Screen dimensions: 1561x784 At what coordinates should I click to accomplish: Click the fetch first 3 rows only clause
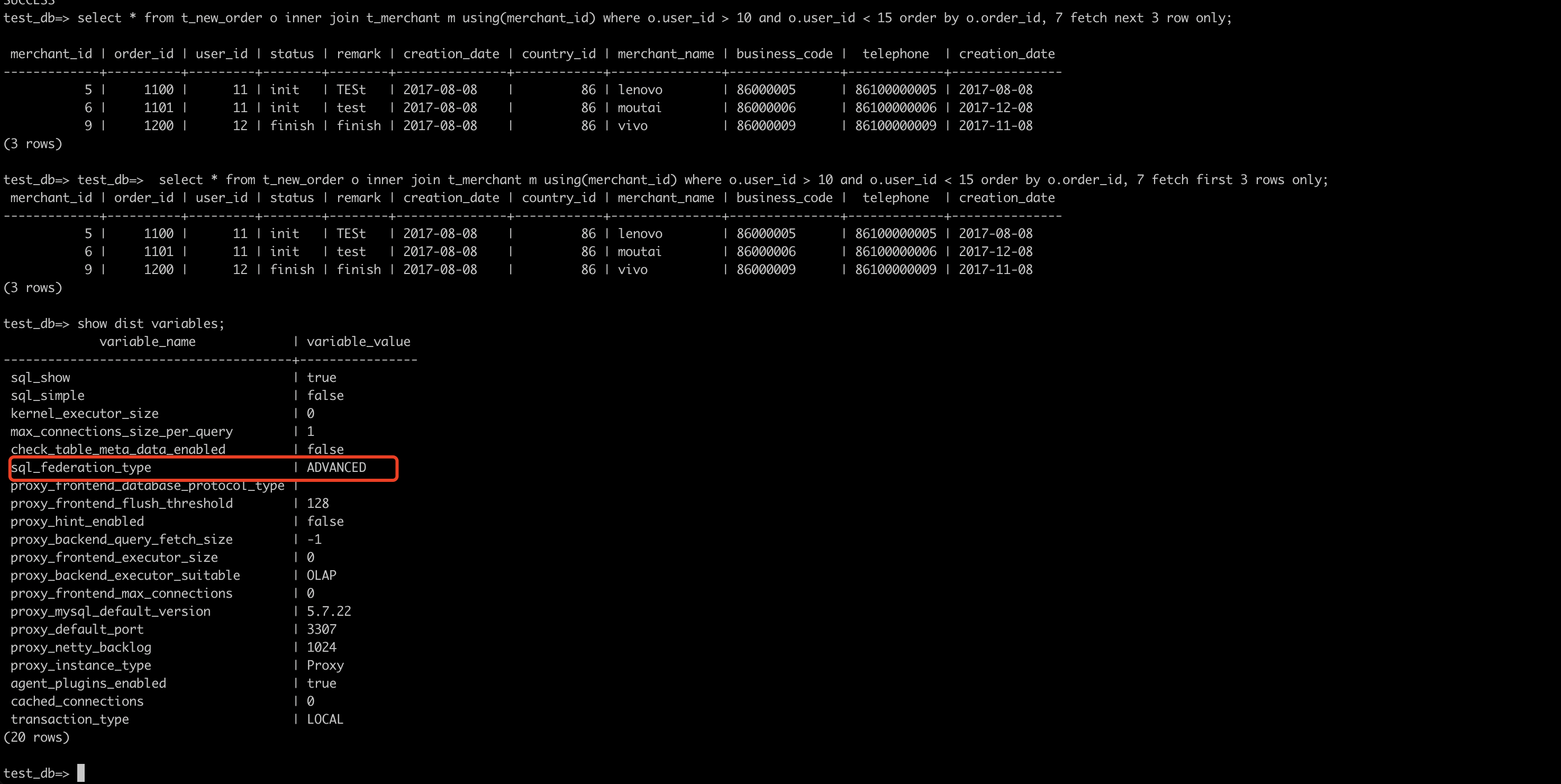click(1236, 179)
